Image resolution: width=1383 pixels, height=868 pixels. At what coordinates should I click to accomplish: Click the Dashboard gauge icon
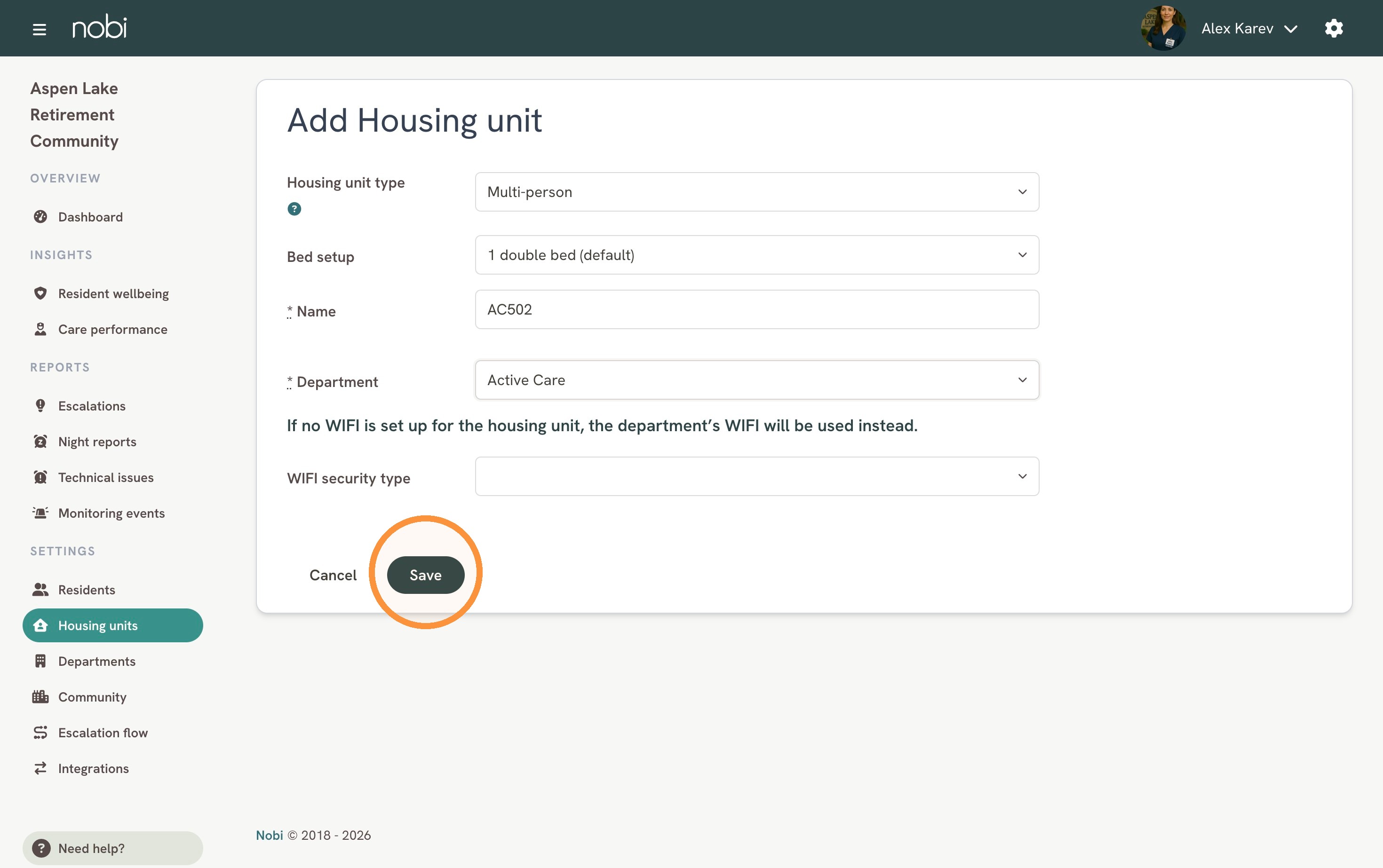(x=40, y=217)
